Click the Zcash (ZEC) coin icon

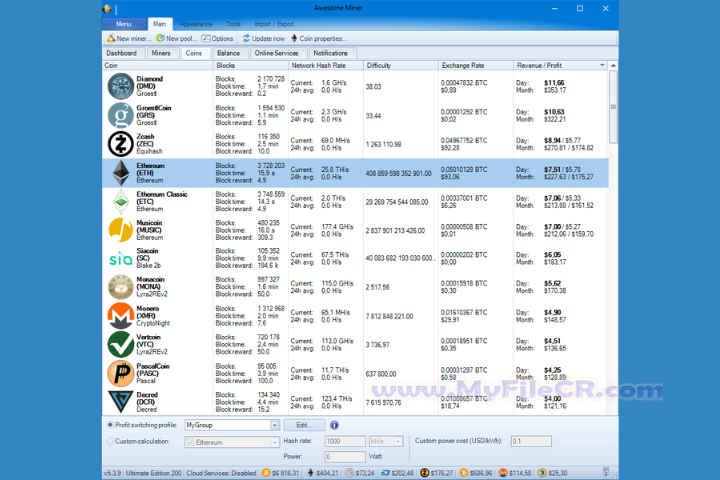pos(120,144)
